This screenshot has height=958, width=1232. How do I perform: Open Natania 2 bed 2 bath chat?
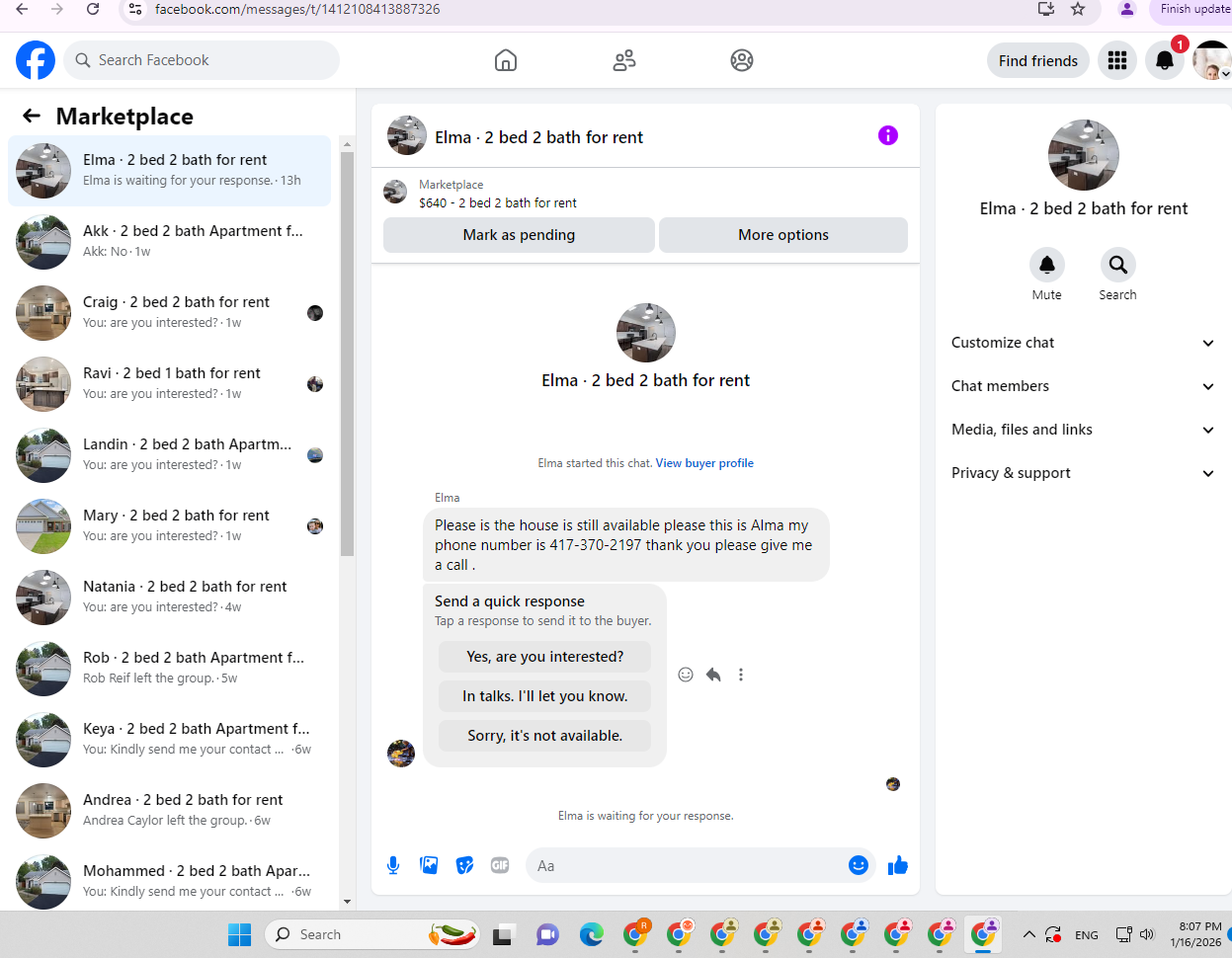169,598
